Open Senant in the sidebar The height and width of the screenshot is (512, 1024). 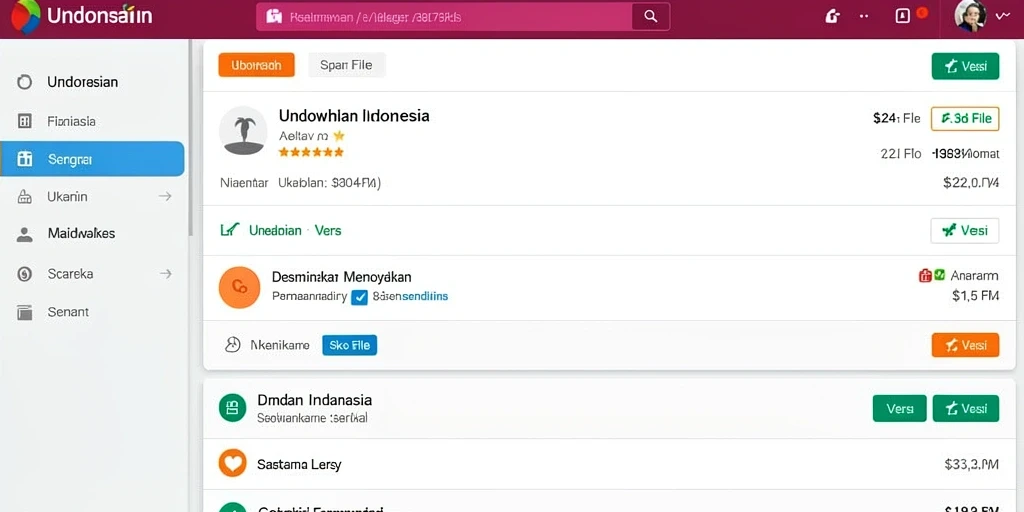(68, 312)
